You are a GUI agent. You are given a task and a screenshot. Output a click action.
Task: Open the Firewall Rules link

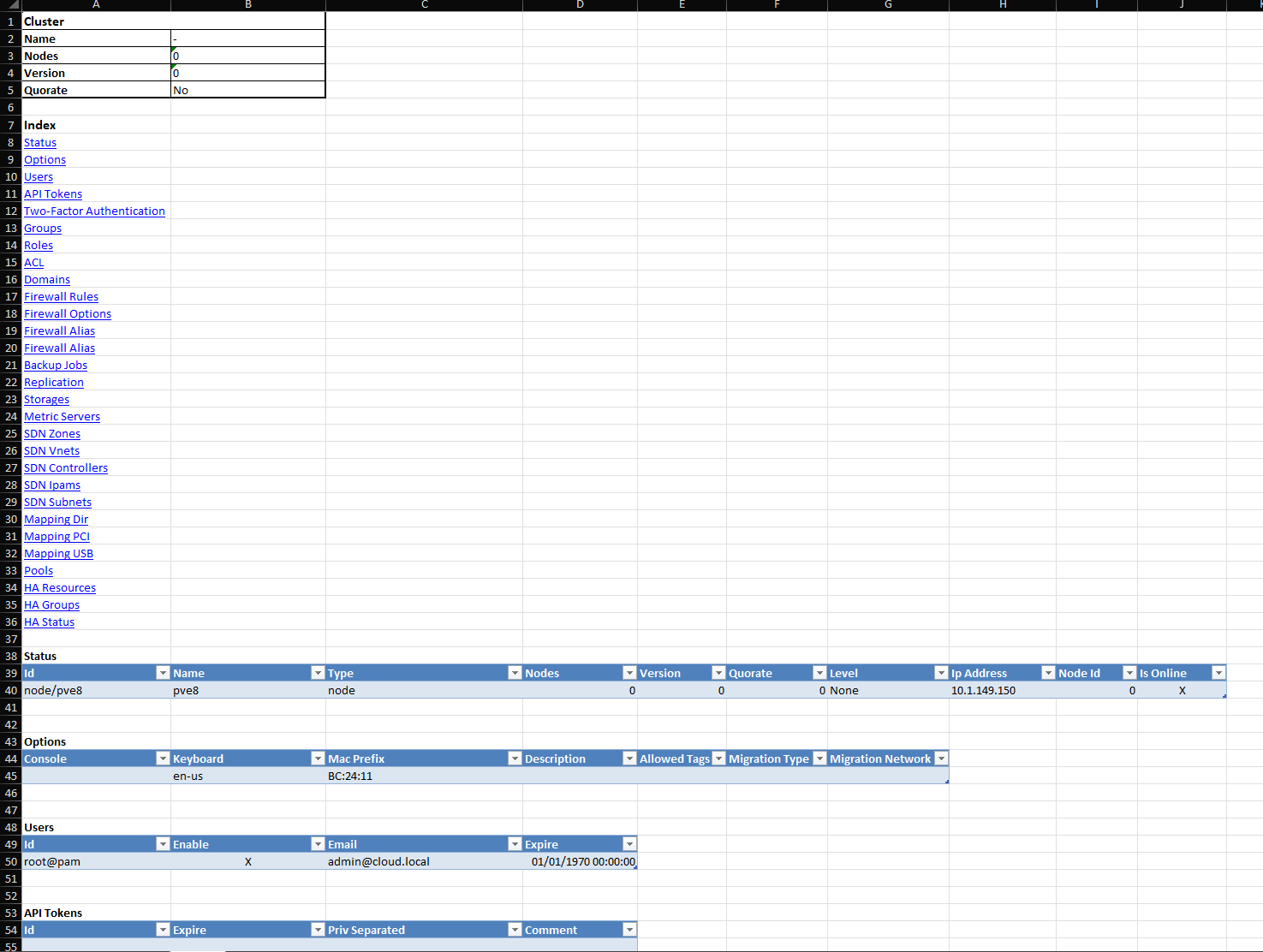61,296
